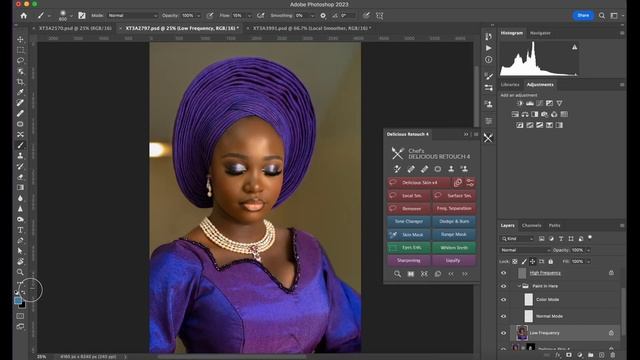
Task: Click the Sharpening button
Action: [x=409, y=260]
